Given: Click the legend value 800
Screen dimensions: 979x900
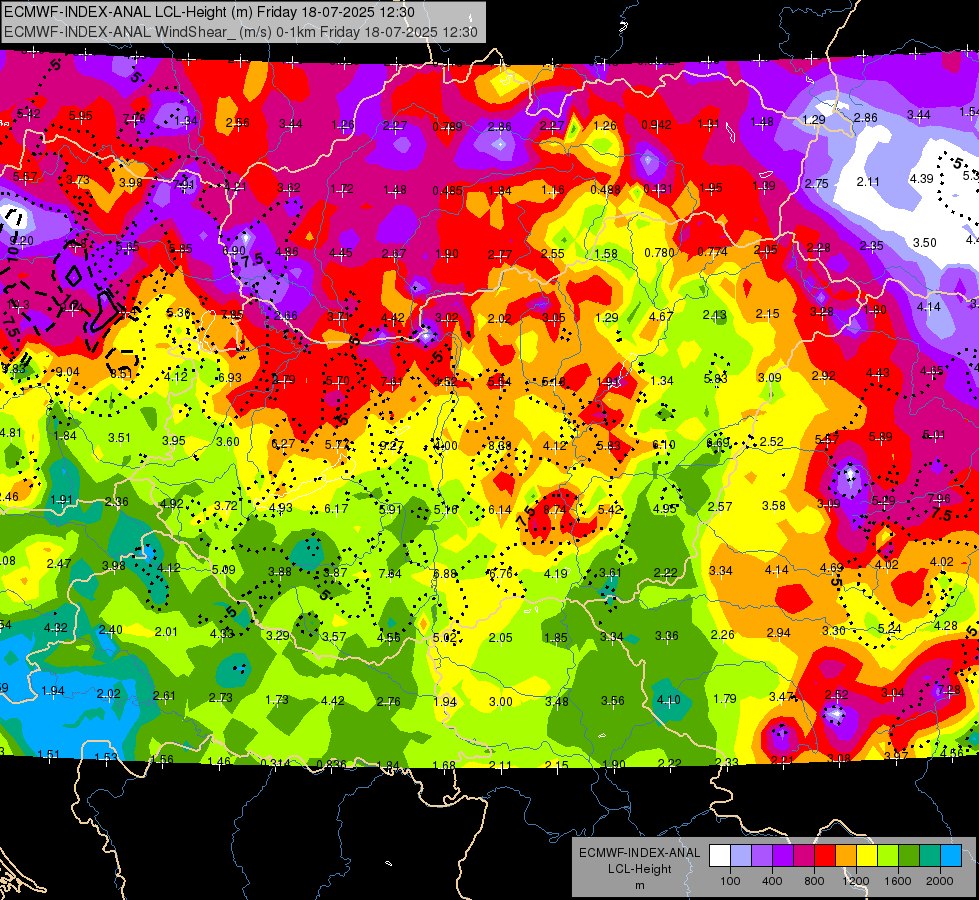Looking at the screenshot, I should coord(814,881).
